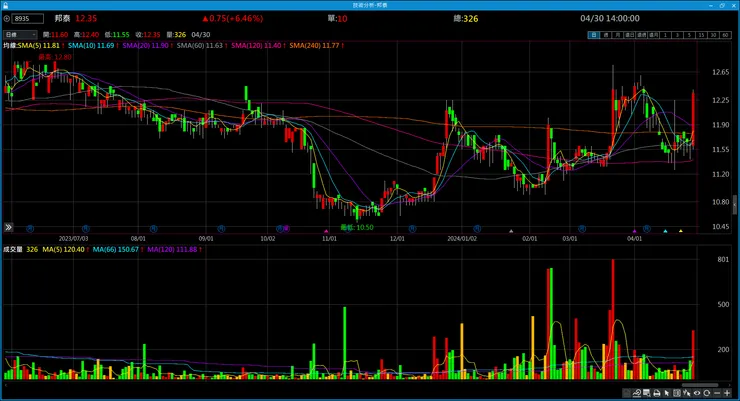This screenshot has height=401, width=740.
Task: Expand the double-chevron panel toggle at chart left
Action: [x=8, y=227]
